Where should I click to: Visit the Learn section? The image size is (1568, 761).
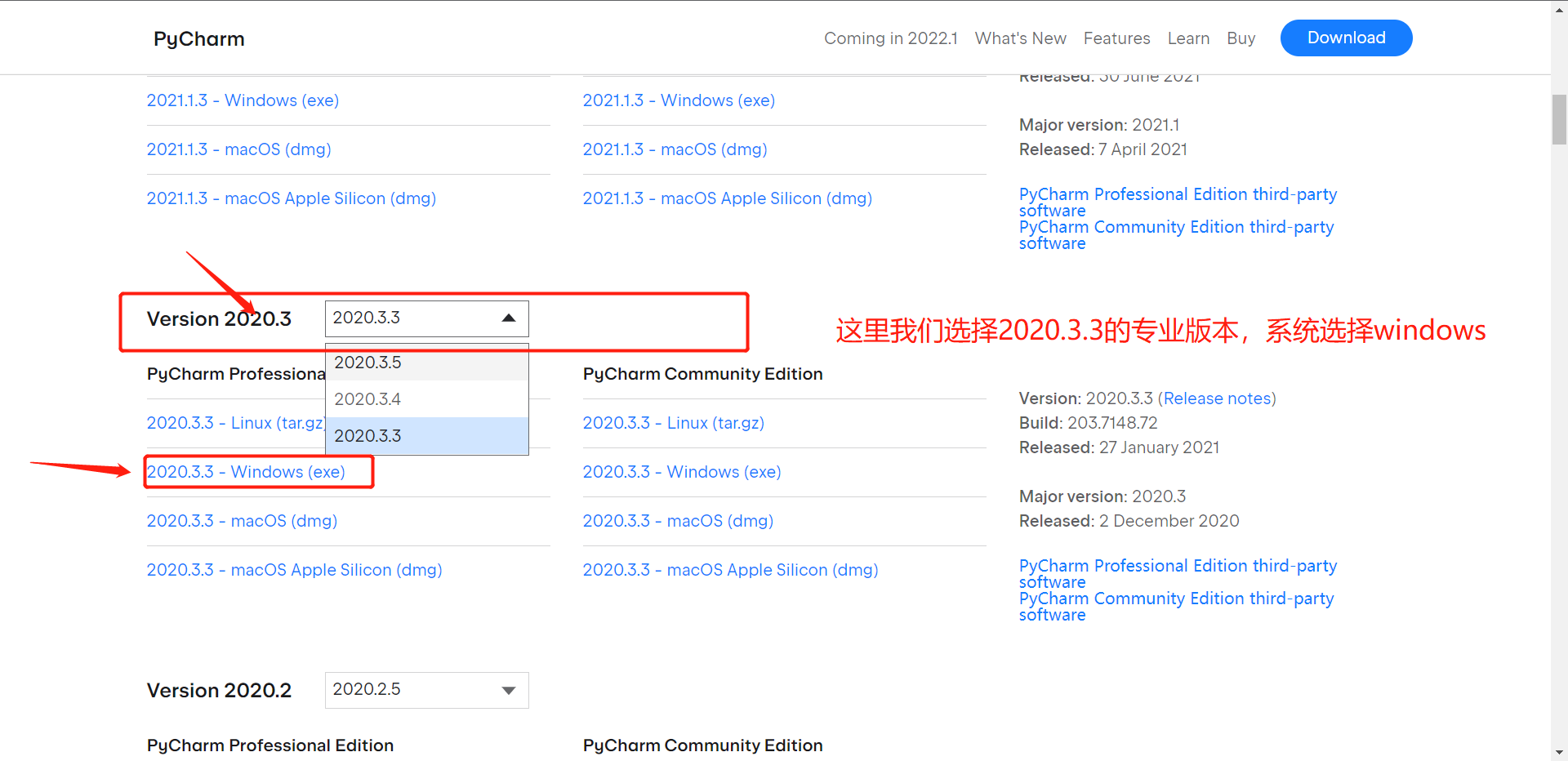tap(1188, 38)
